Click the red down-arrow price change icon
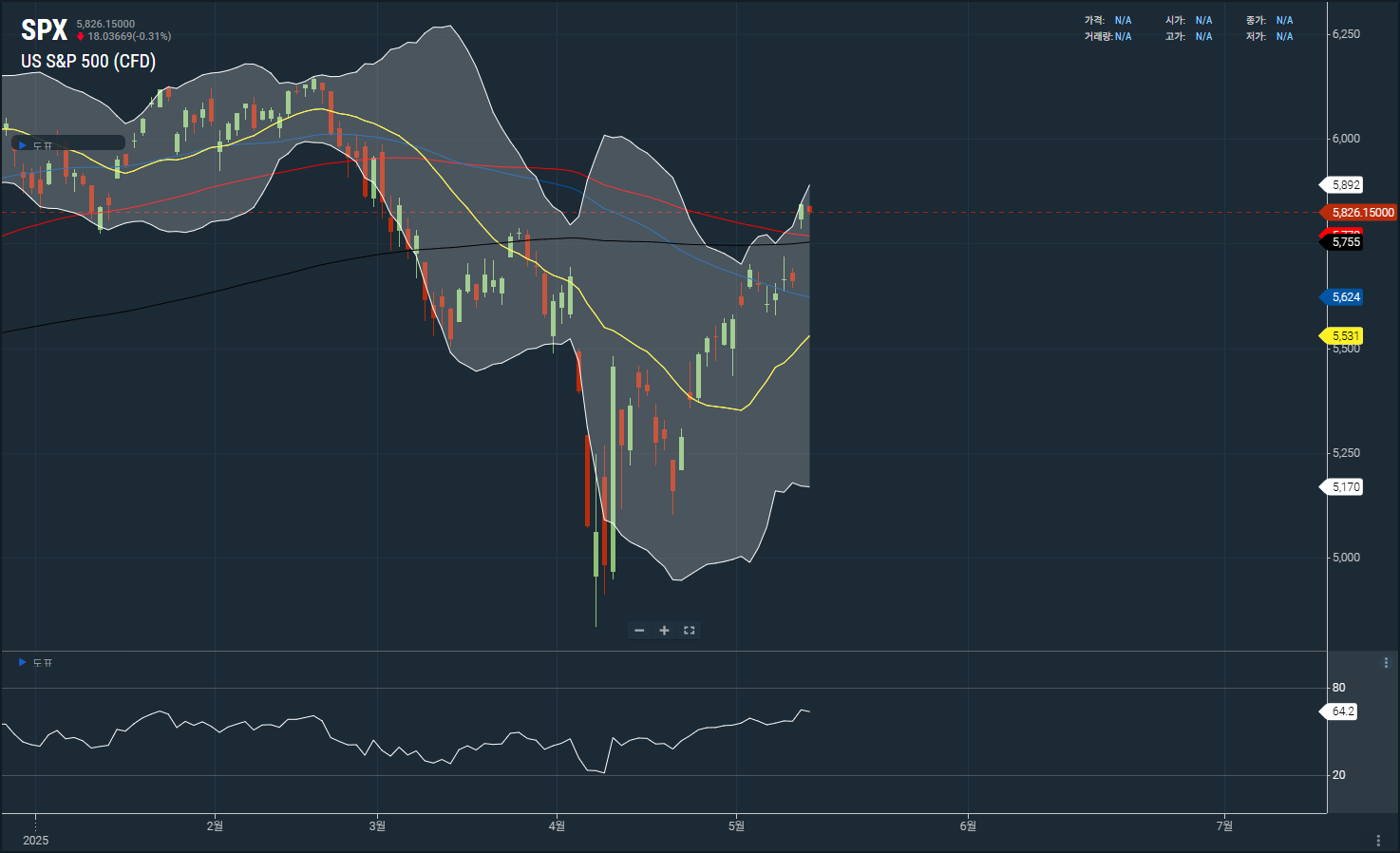1400x853 pixels. [x=81, y=37]
